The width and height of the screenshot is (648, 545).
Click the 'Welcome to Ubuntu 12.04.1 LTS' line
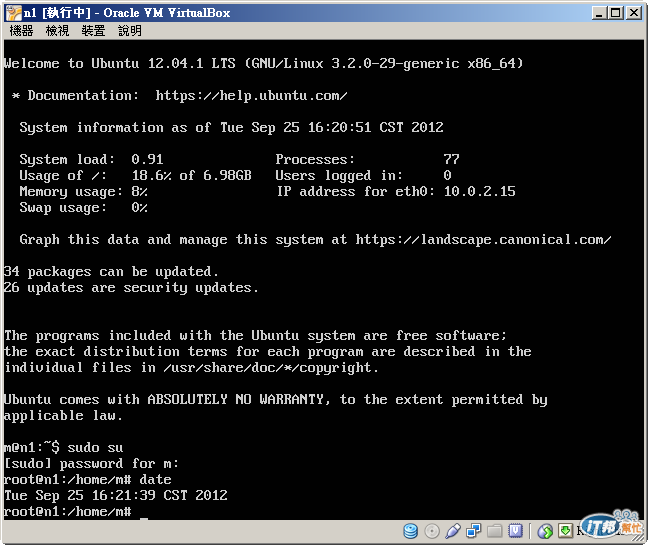pyautogui.click(x=264, y=64)
